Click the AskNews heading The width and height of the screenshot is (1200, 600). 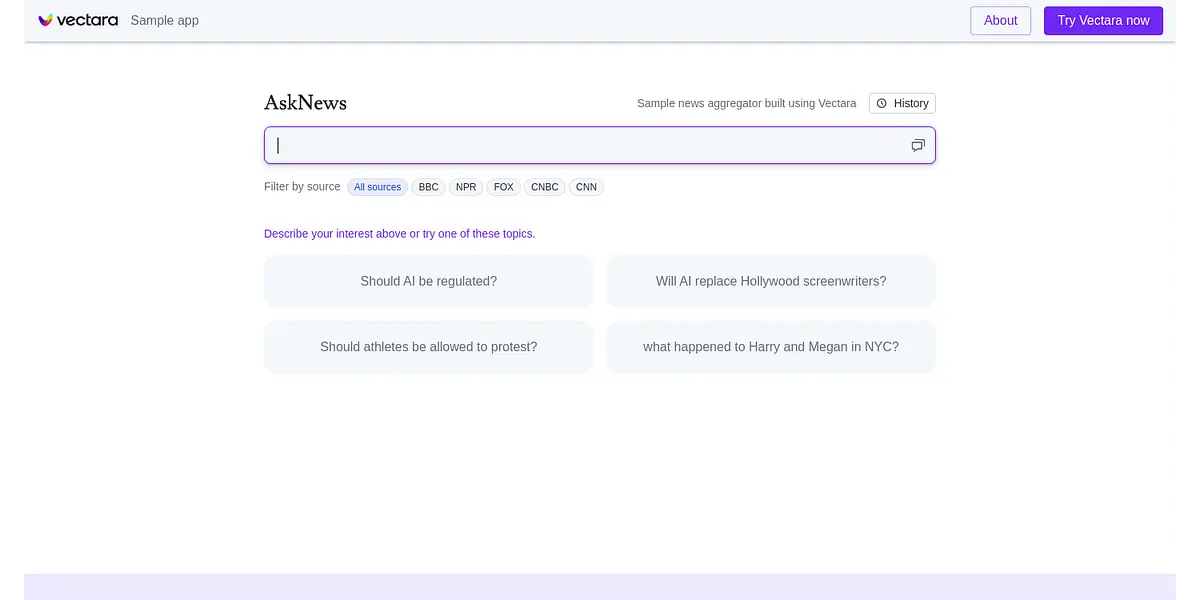click(305, 103)
